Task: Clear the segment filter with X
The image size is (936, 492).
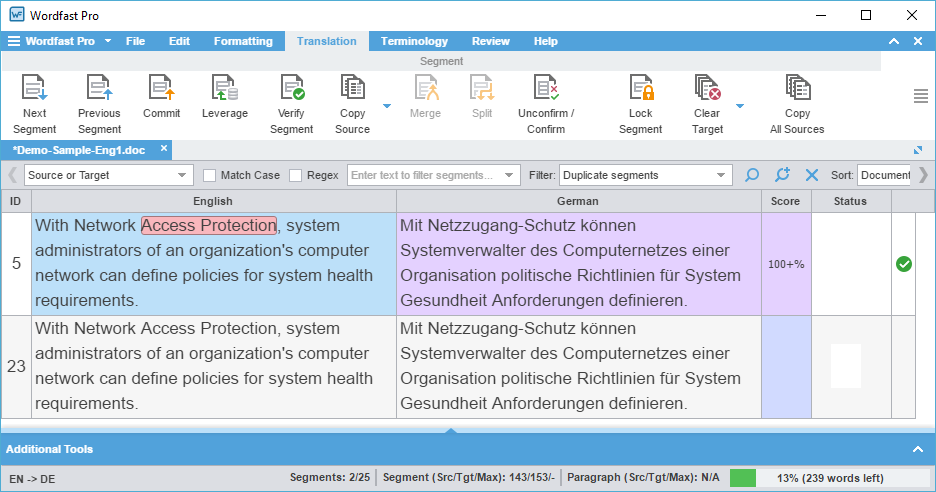Action: [812, 175]
